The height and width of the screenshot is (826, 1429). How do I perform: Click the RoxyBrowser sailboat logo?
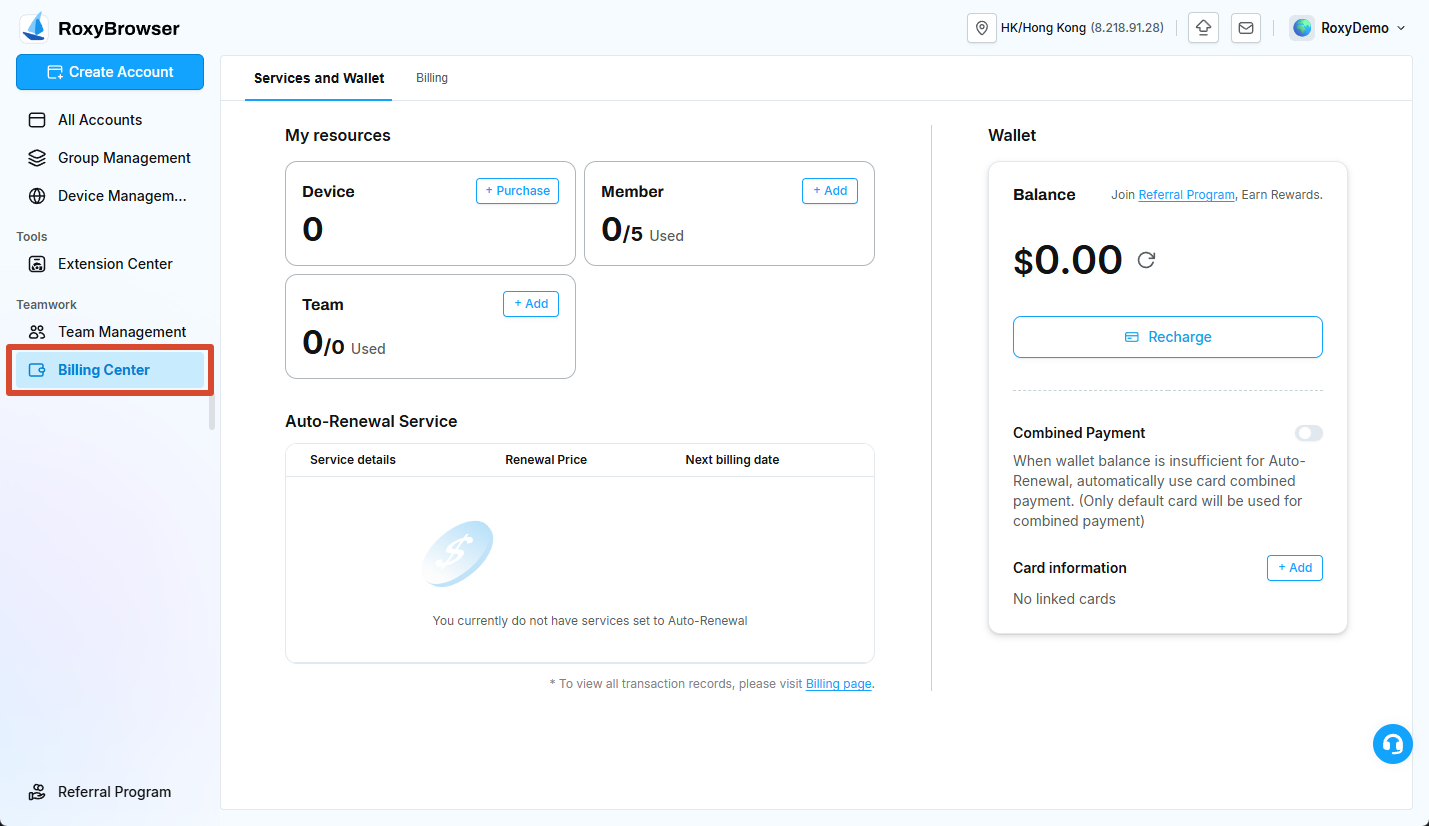coord(34,27)
